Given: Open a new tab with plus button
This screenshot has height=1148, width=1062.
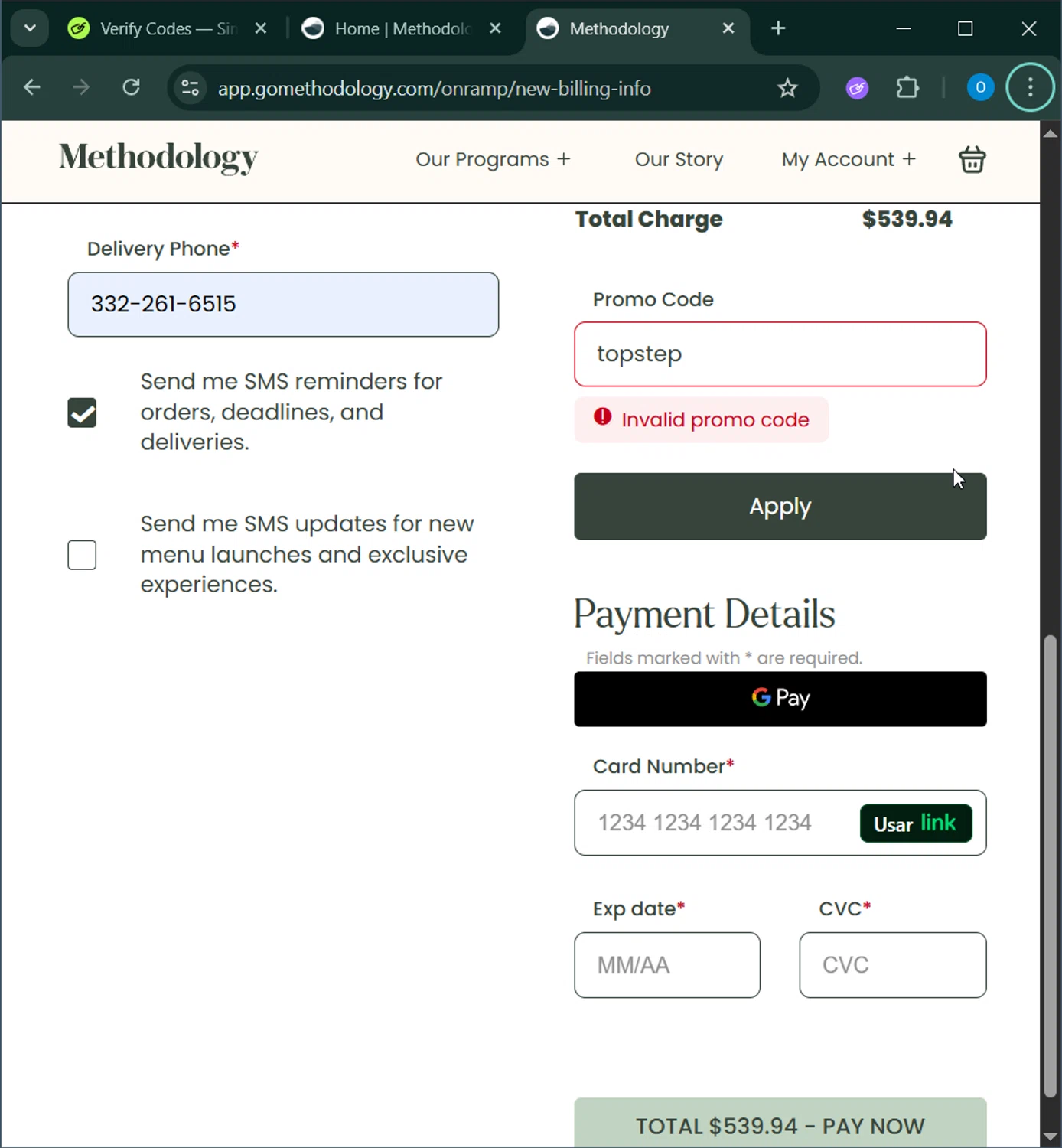Looking at the screenshot, I should click(x=778, y=28).
